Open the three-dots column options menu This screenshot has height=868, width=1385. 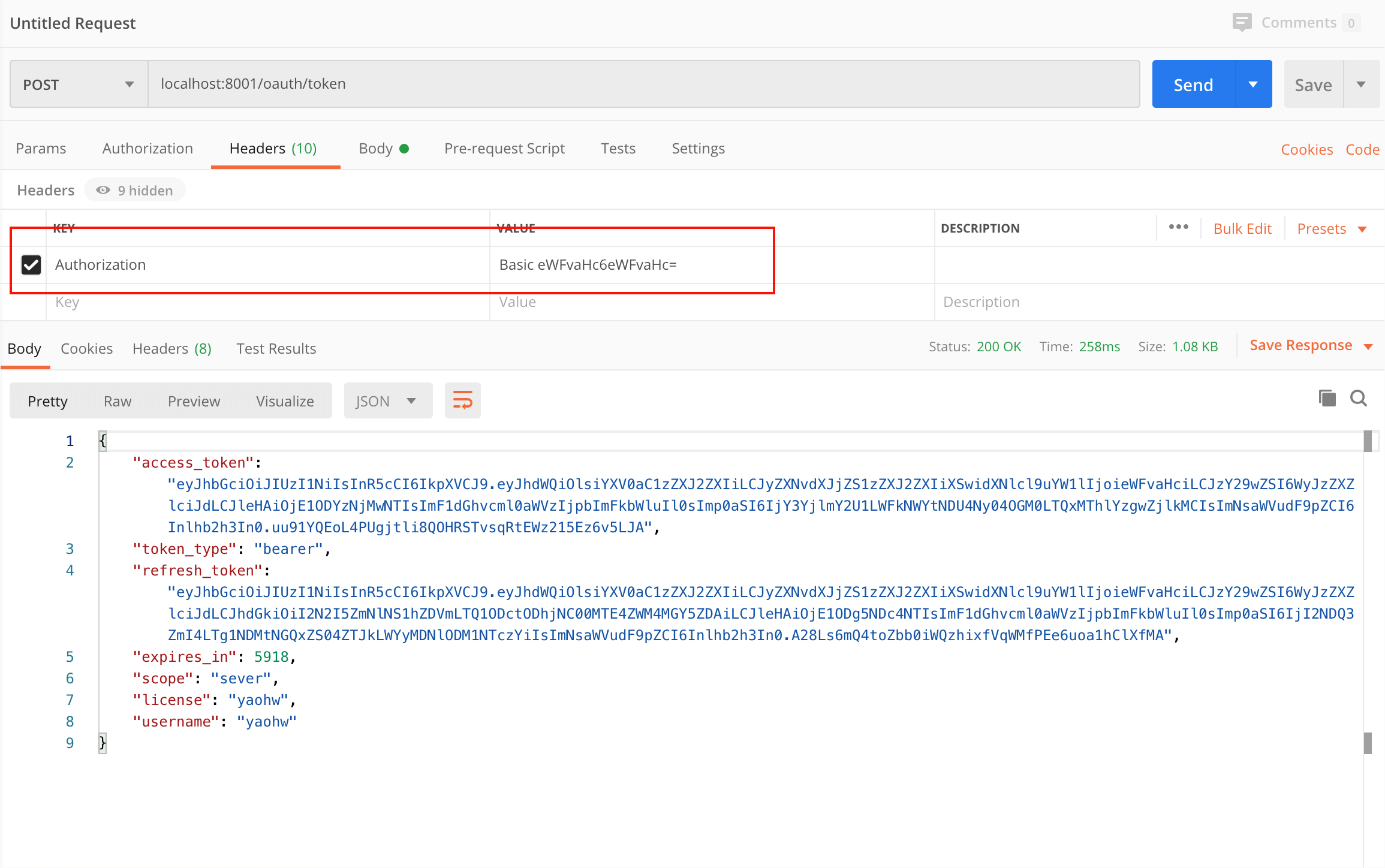[1178, 227]
